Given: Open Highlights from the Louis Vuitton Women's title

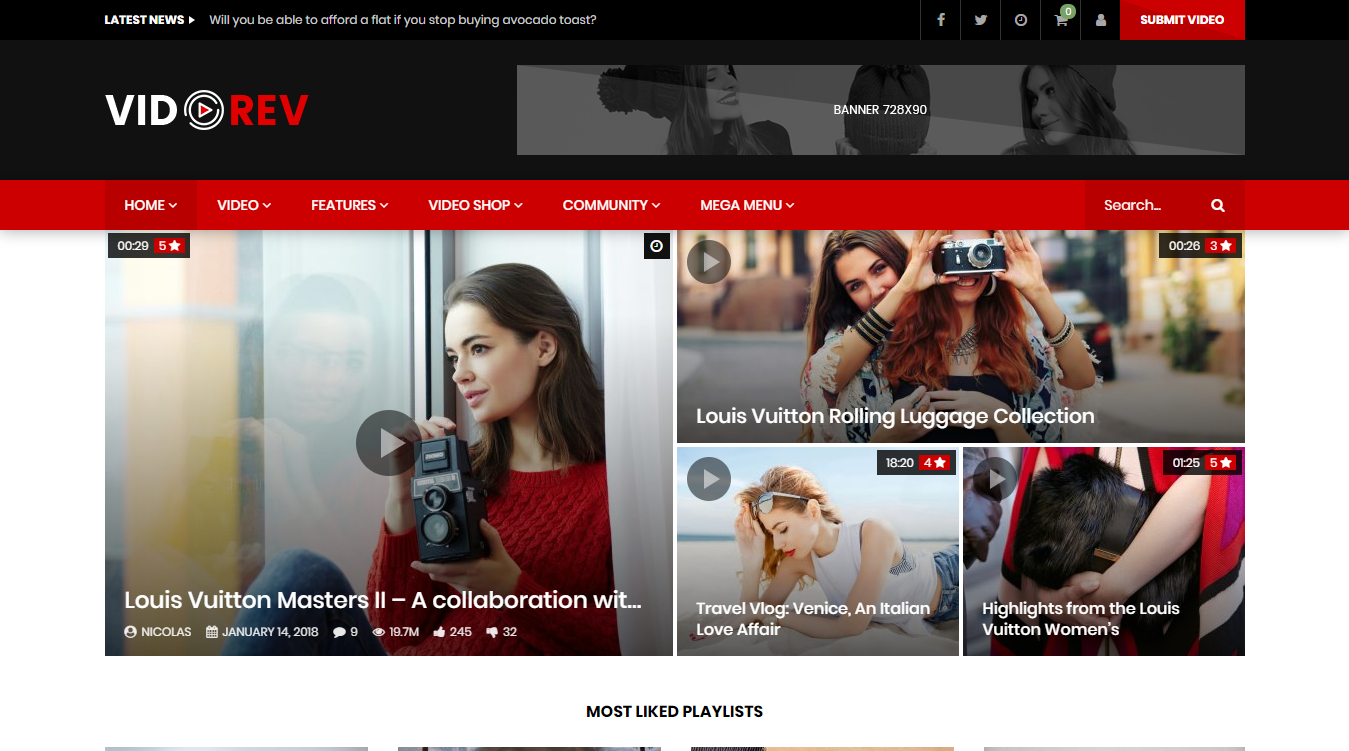Looking at the screenshot, I should tap(1081, 619).
